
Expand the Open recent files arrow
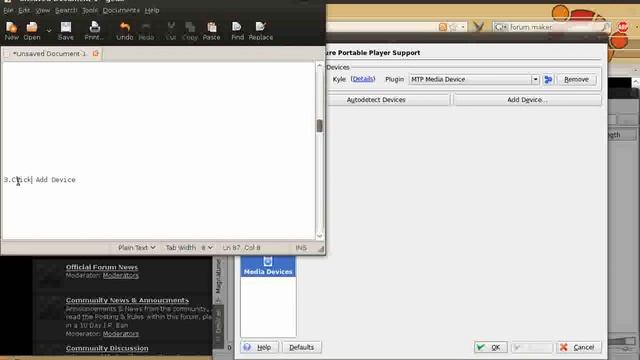pos(49,31)
